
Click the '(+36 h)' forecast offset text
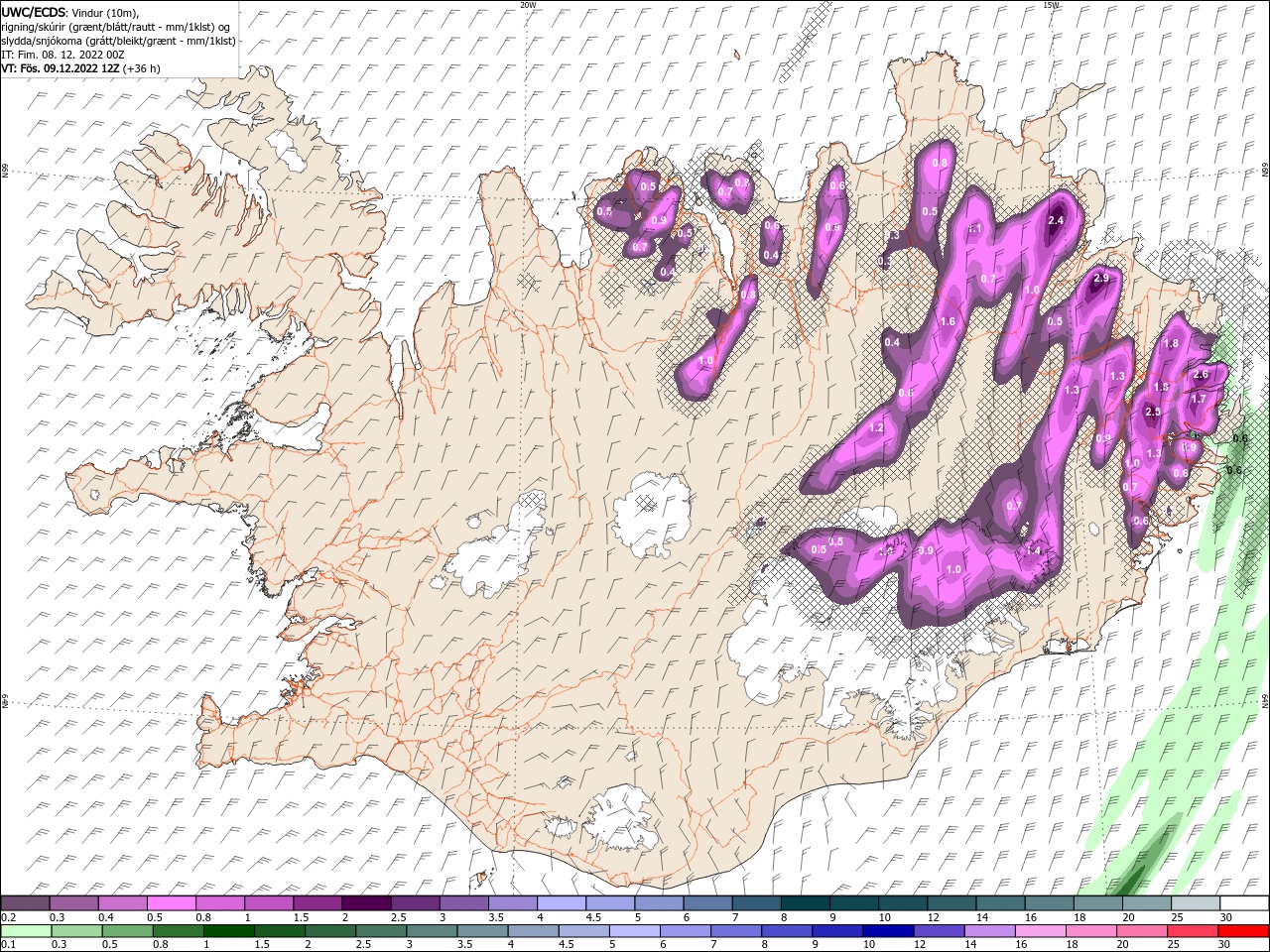pos(142,68)
